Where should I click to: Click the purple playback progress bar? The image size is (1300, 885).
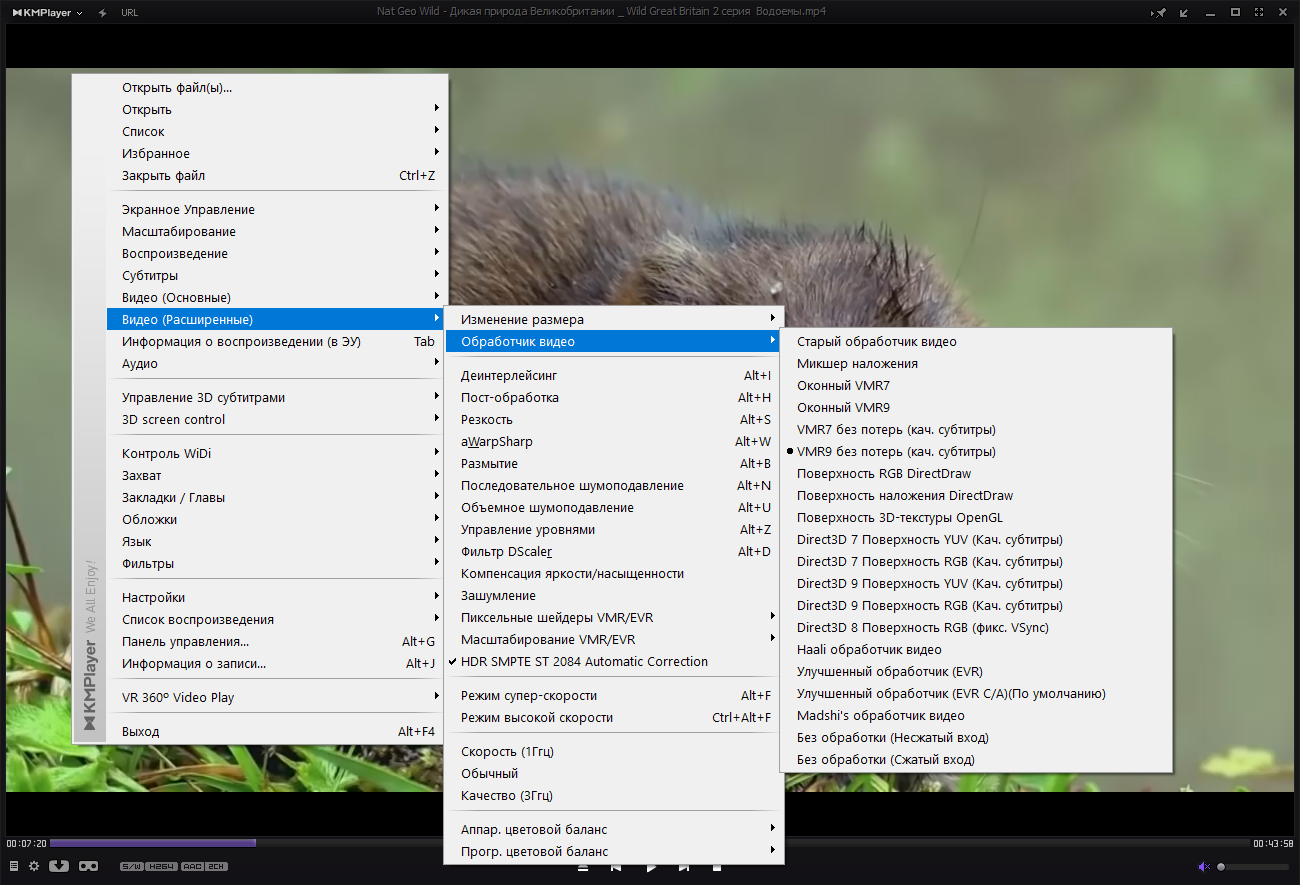[153, 843]
